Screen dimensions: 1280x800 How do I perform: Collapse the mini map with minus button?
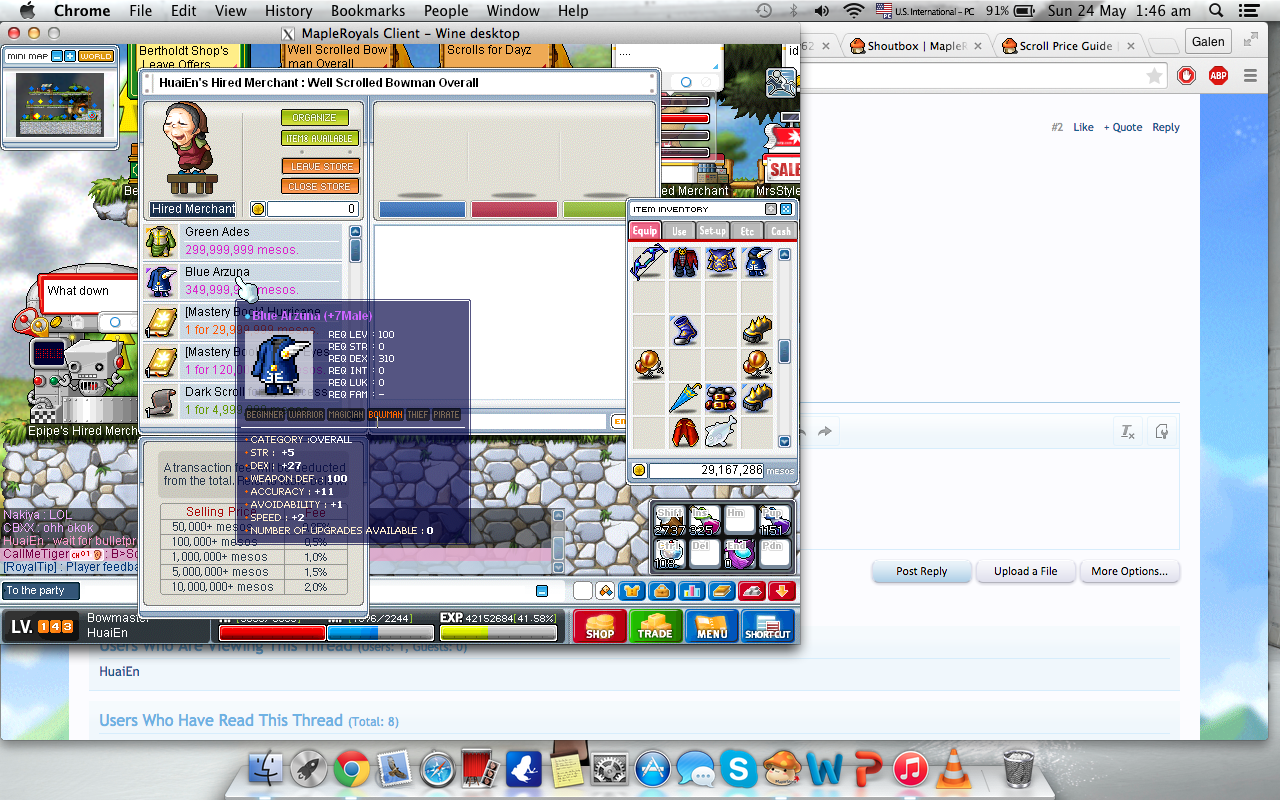click(x=58, y=56)
